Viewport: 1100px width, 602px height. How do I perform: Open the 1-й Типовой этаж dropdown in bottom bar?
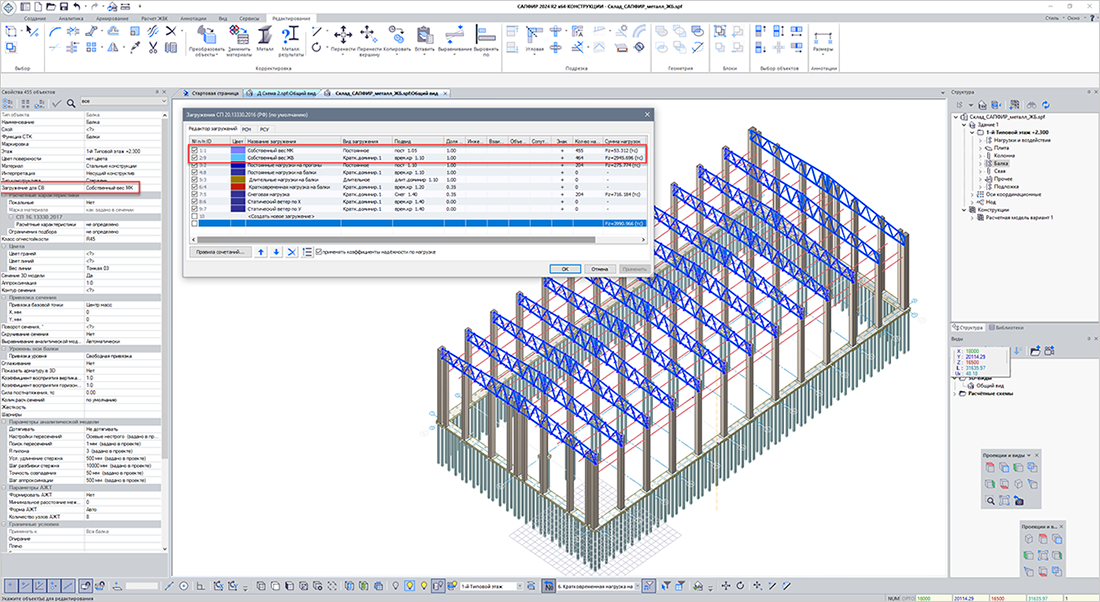tap(520, 586)
